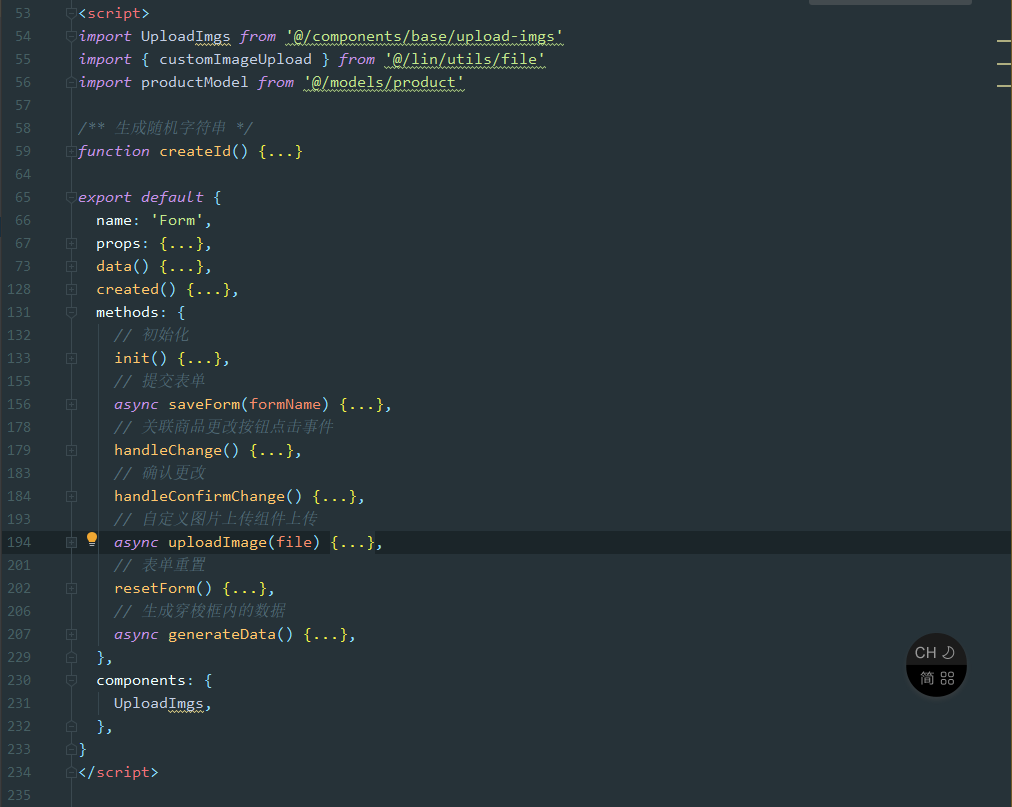Click the yellow lightbulb quick-fix icon
The image size is (1012, 807).
(92, 539)
